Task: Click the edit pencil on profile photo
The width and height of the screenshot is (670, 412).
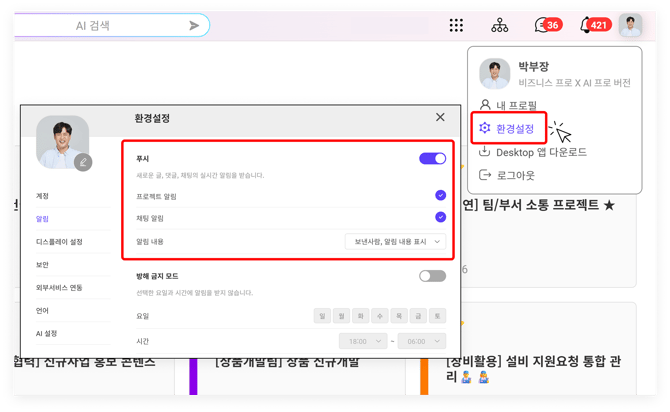Action: [83, 162]
